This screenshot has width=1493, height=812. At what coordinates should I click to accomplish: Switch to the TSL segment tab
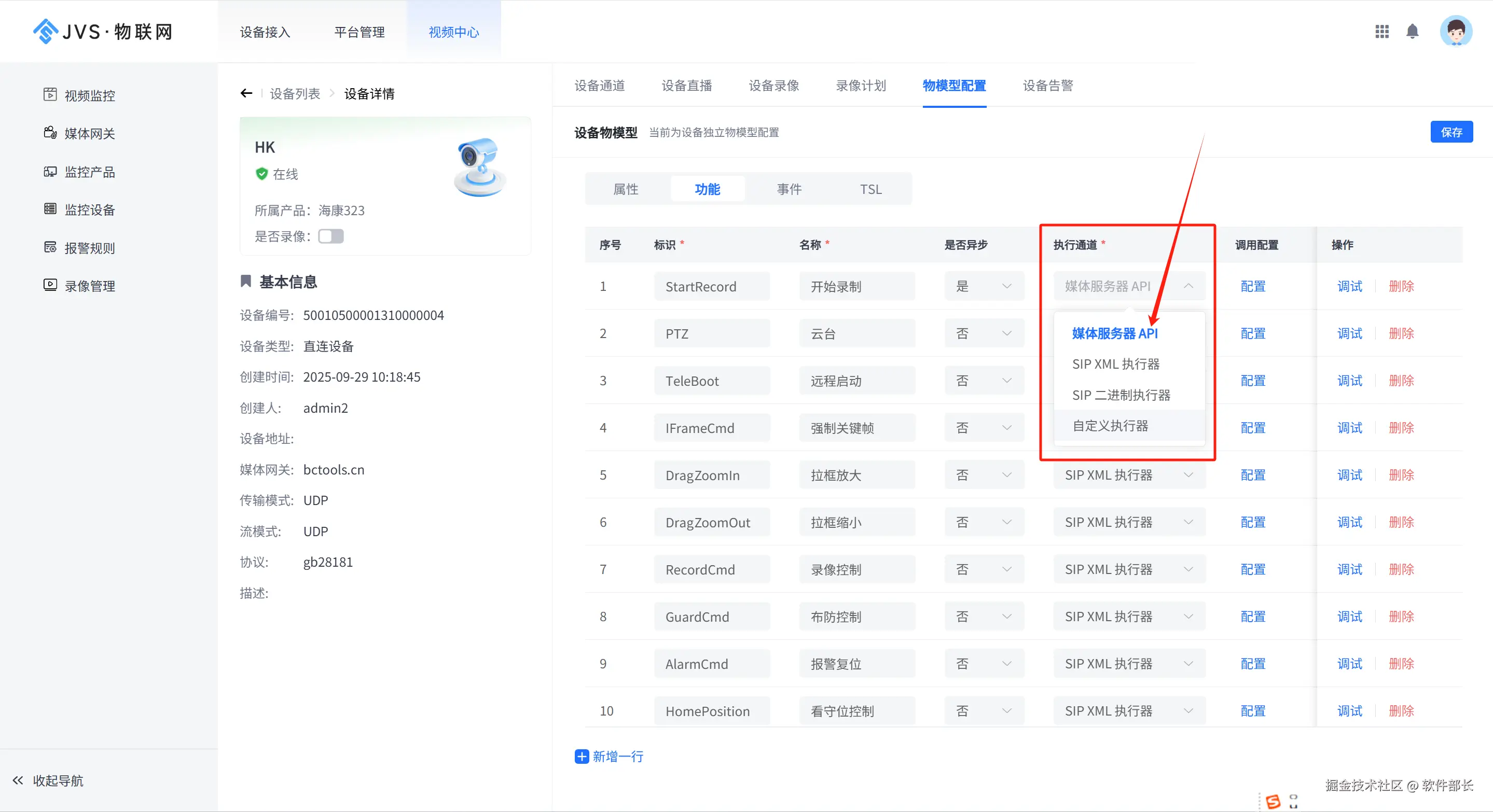click(x=870, y=189)
